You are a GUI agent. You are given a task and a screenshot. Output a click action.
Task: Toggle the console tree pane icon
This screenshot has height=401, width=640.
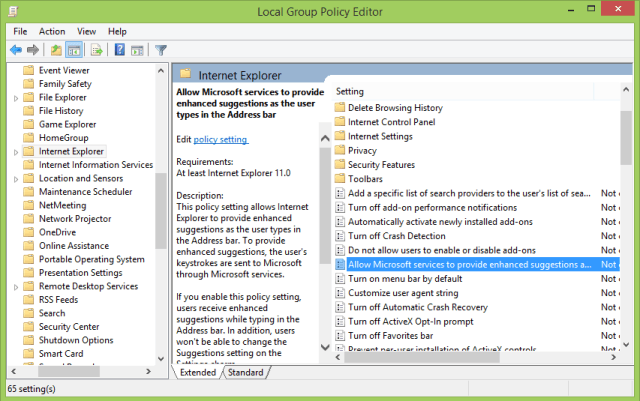[74, 50]
